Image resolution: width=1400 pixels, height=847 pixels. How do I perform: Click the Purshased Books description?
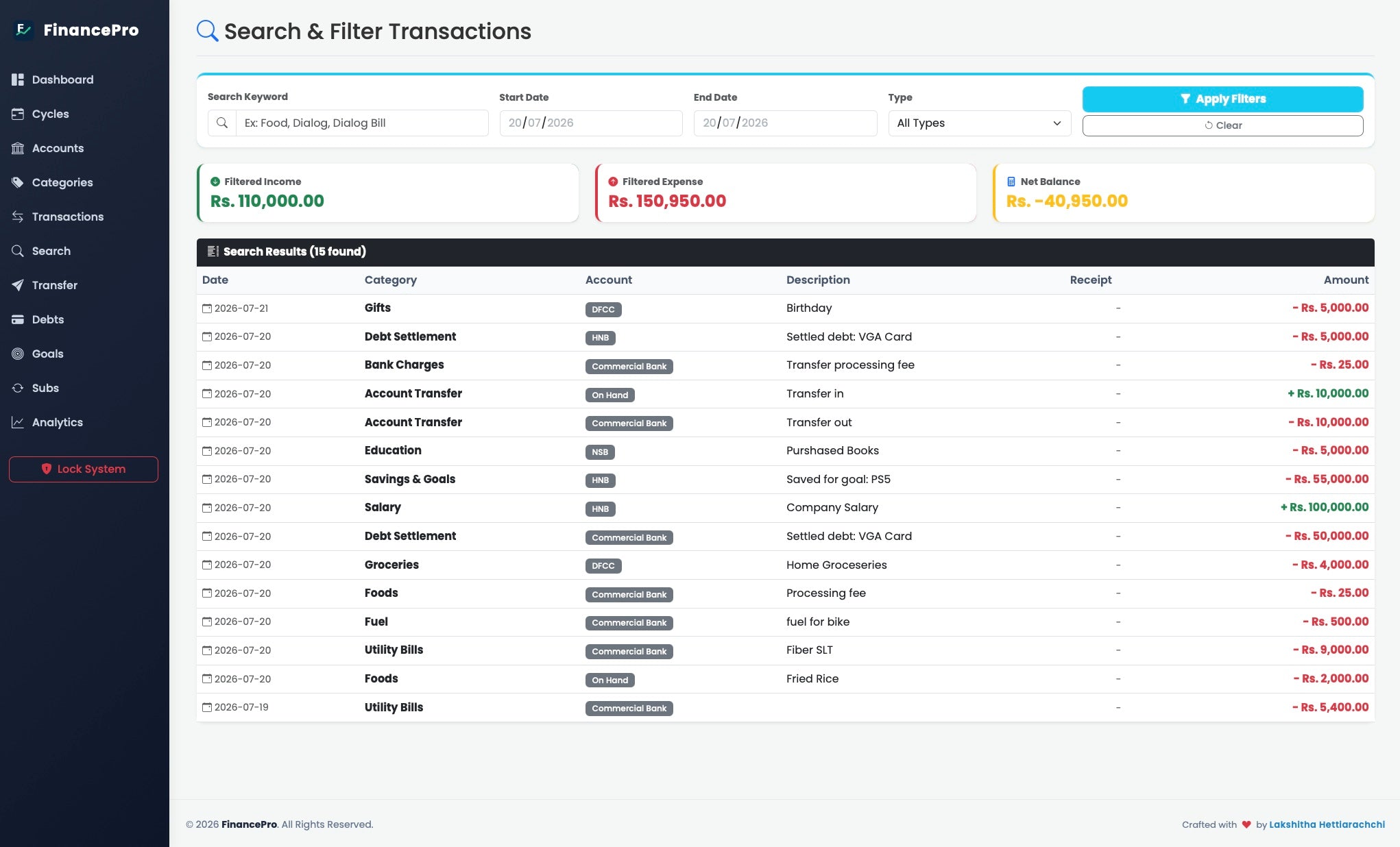[832, 450]
